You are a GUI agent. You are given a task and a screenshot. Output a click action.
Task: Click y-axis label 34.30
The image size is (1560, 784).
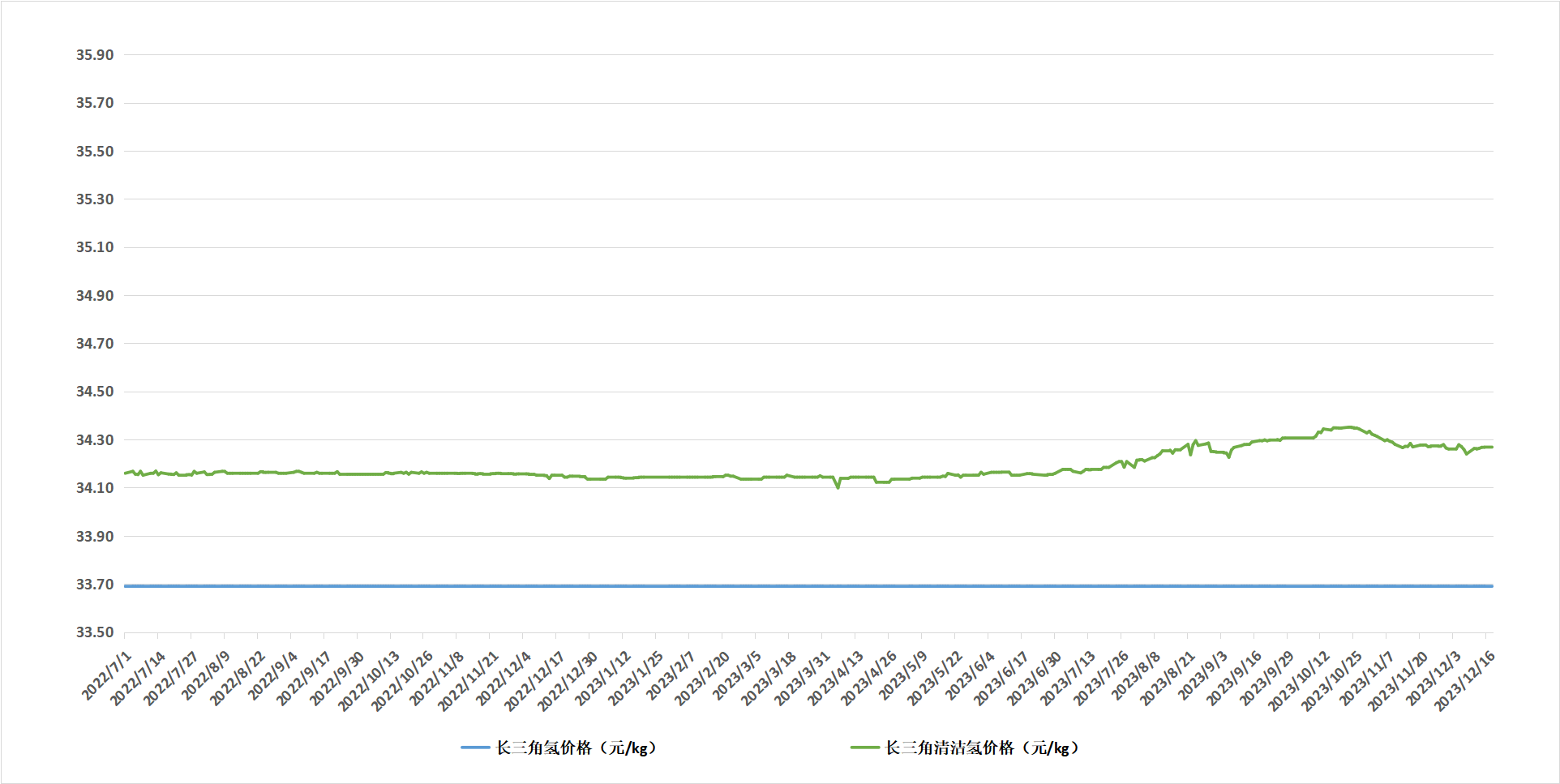tap(95, 440)
